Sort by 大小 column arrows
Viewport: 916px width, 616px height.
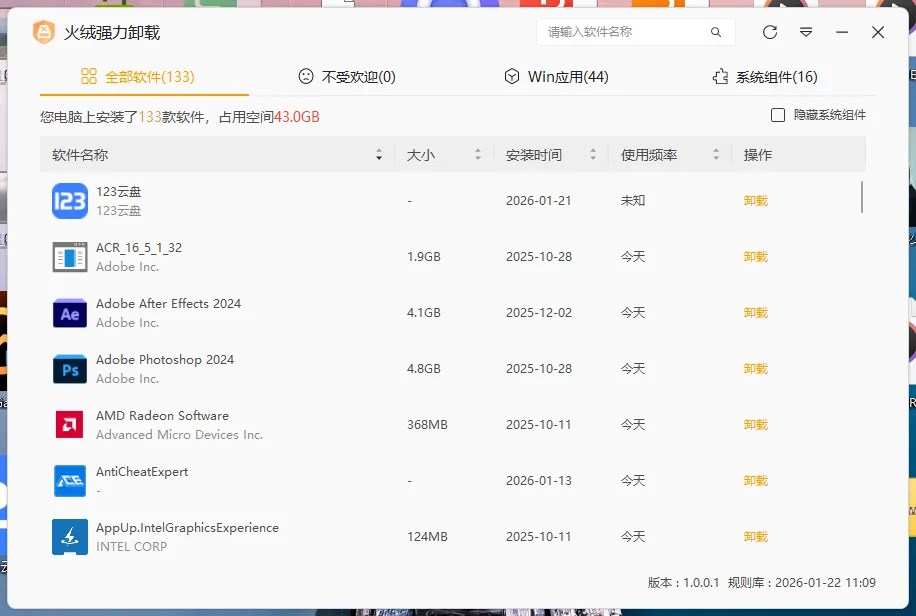478,155
